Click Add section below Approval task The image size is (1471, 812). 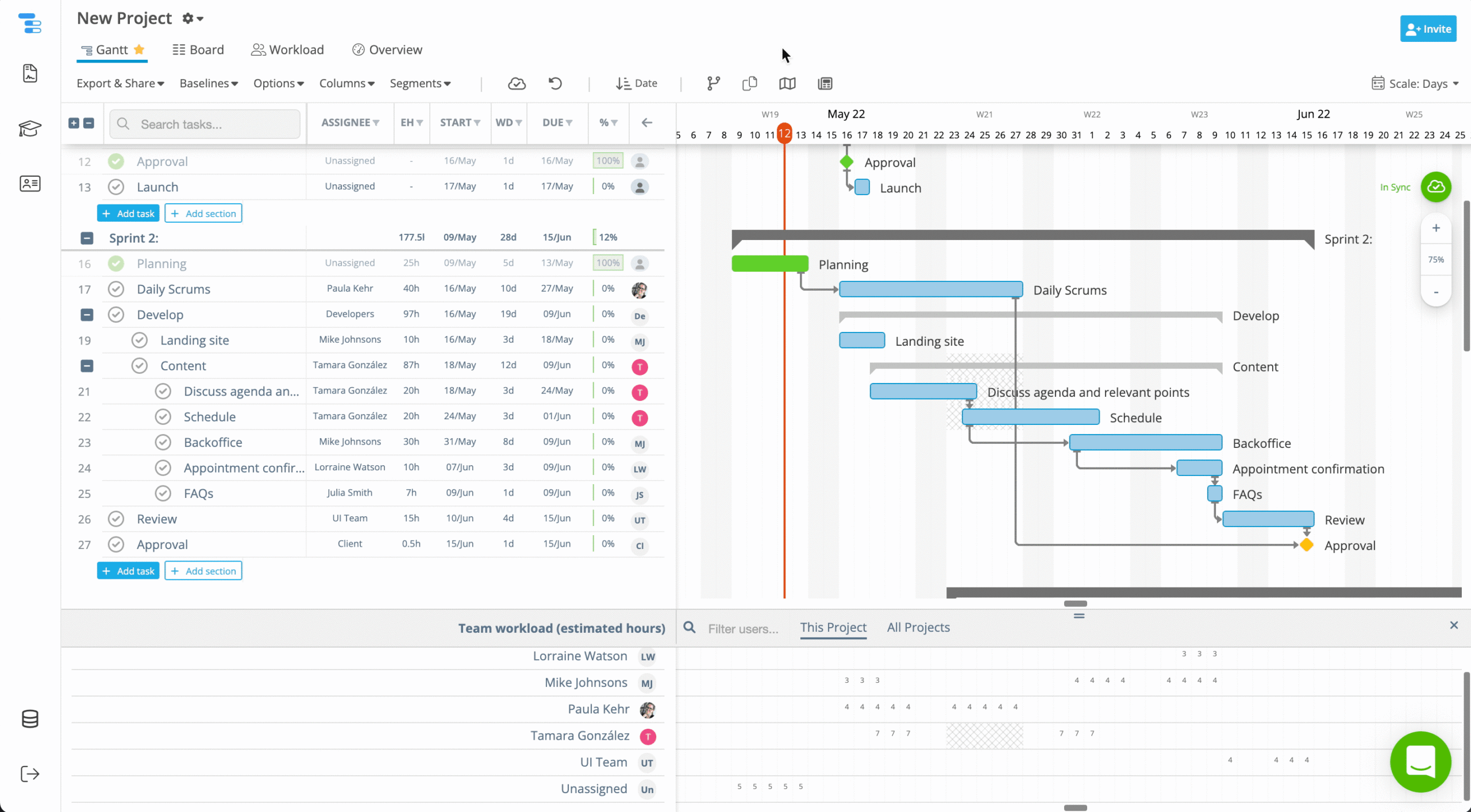(x=203, y=571)
